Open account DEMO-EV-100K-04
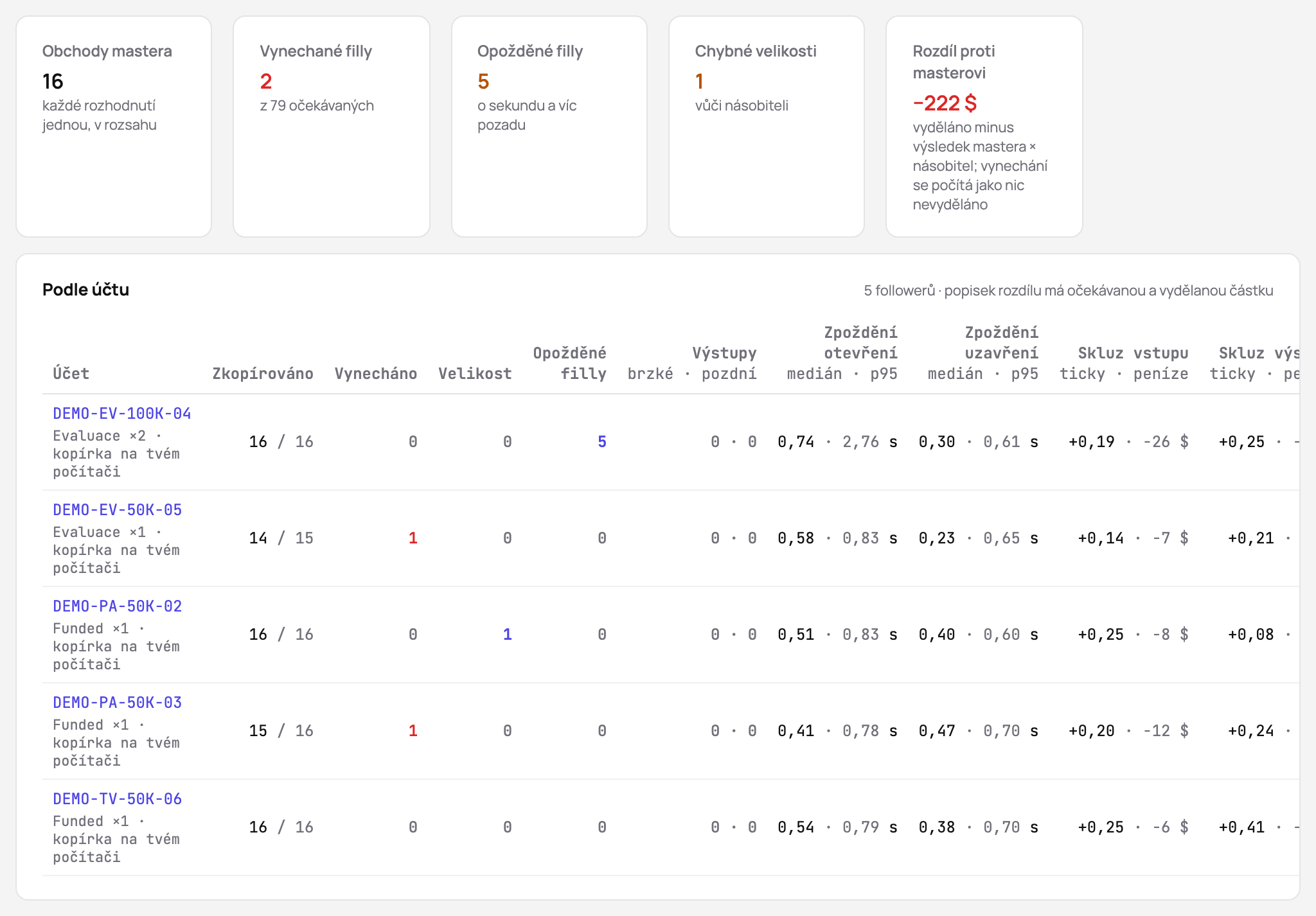This screenshot has width=1316, height=916. (x=122, y=414)
